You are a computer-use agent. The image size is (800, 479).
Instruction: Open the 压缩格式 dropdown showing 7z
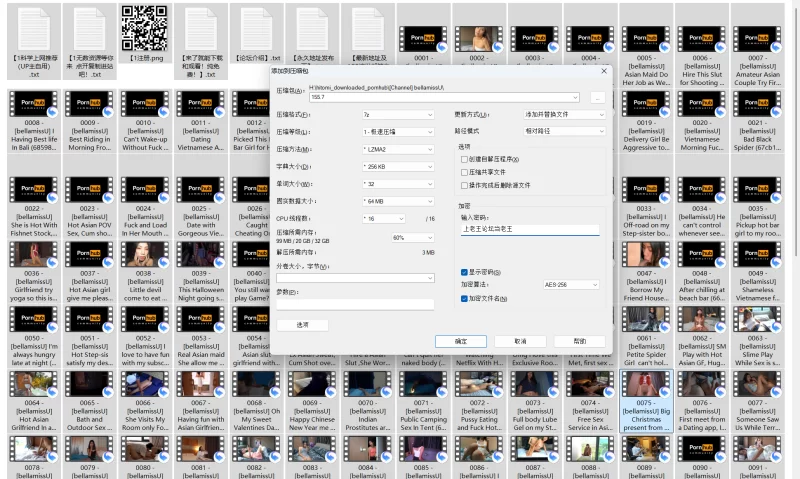(x=397, y=115)
